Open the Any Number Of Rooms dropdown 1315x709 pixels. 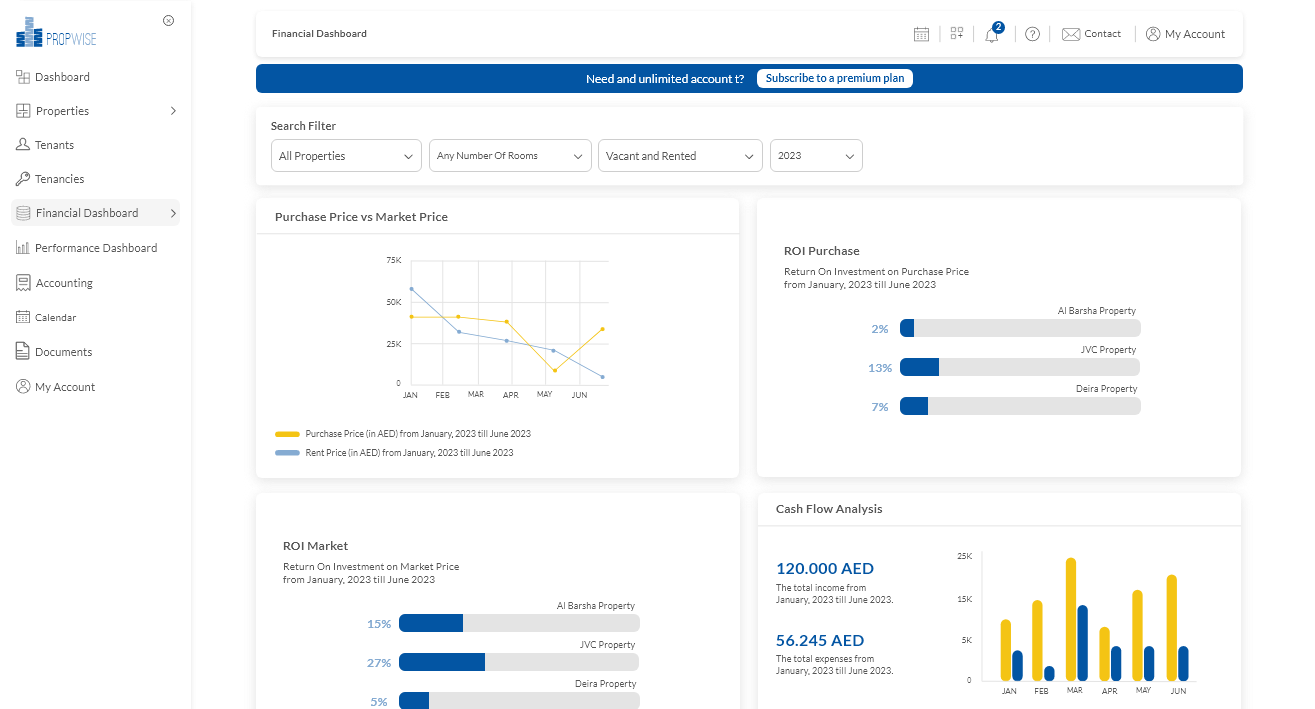tap(510, 155)
